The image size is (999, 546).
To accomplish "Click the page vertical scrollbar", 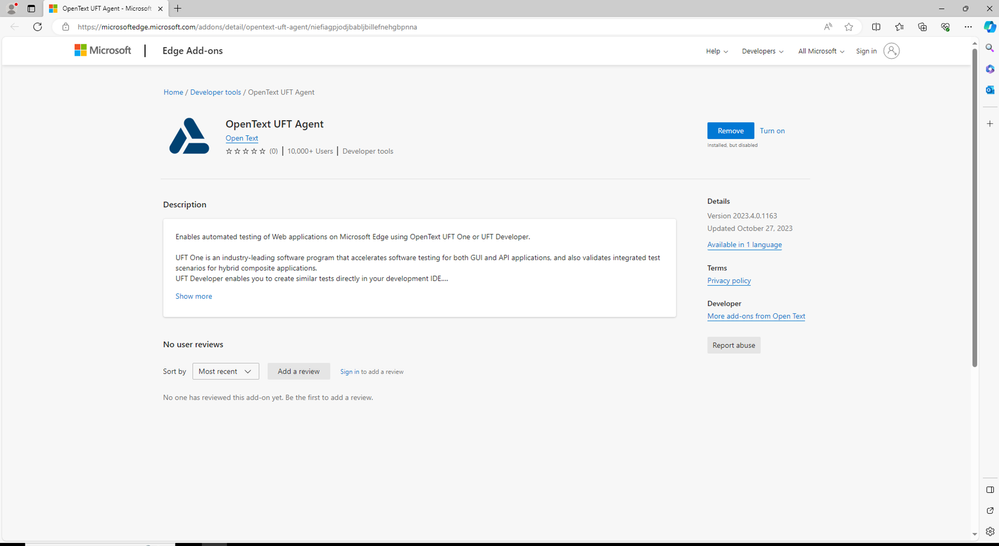I will (974, 206).
